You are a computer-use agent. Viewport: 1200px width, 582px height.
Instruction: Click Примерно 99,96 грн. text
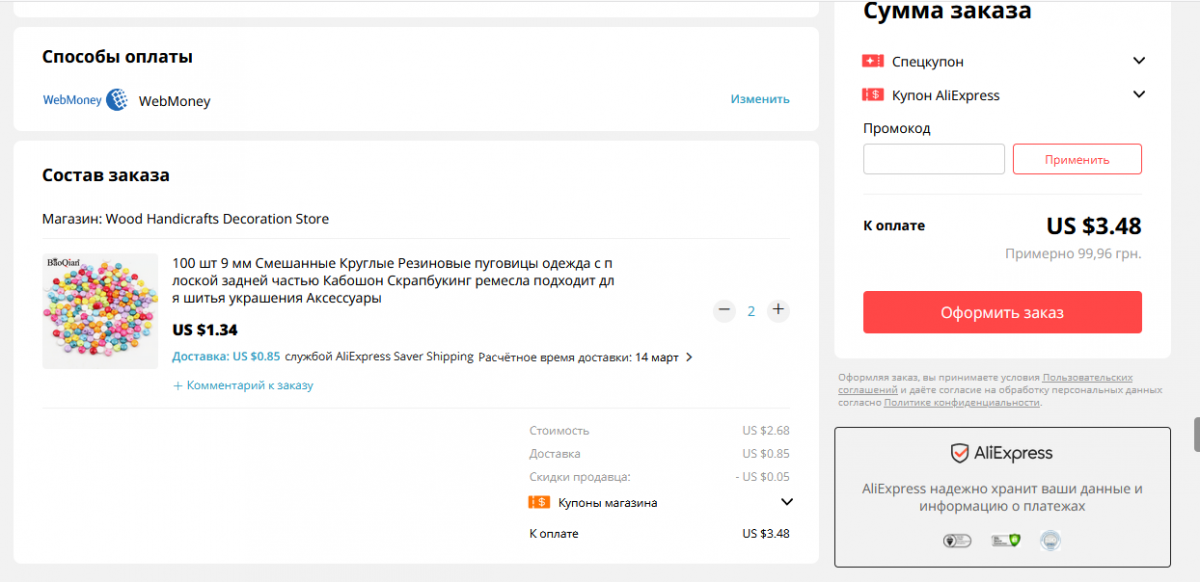click(x=1073, y=254)
